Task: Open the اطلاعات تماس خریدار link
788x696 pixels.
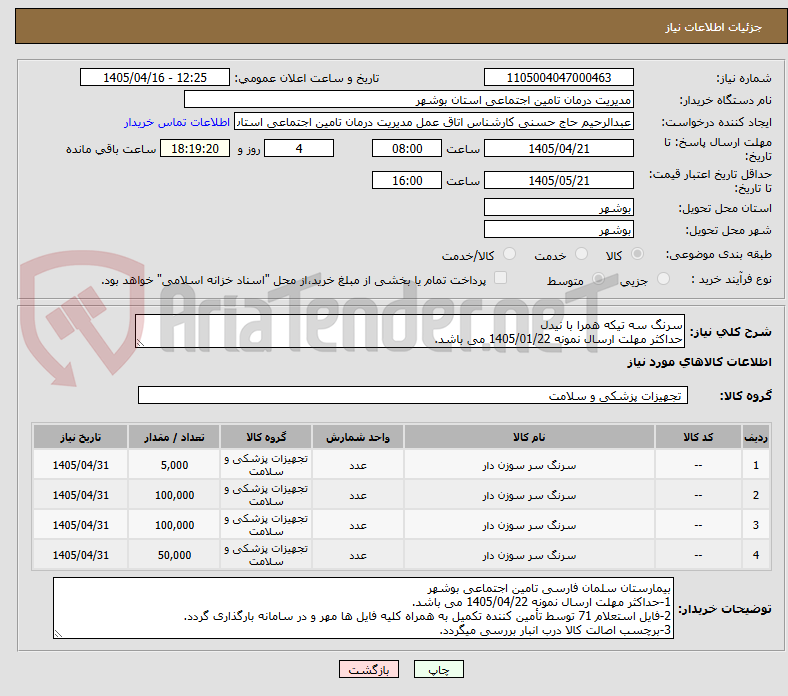Action: pos(177,122)
